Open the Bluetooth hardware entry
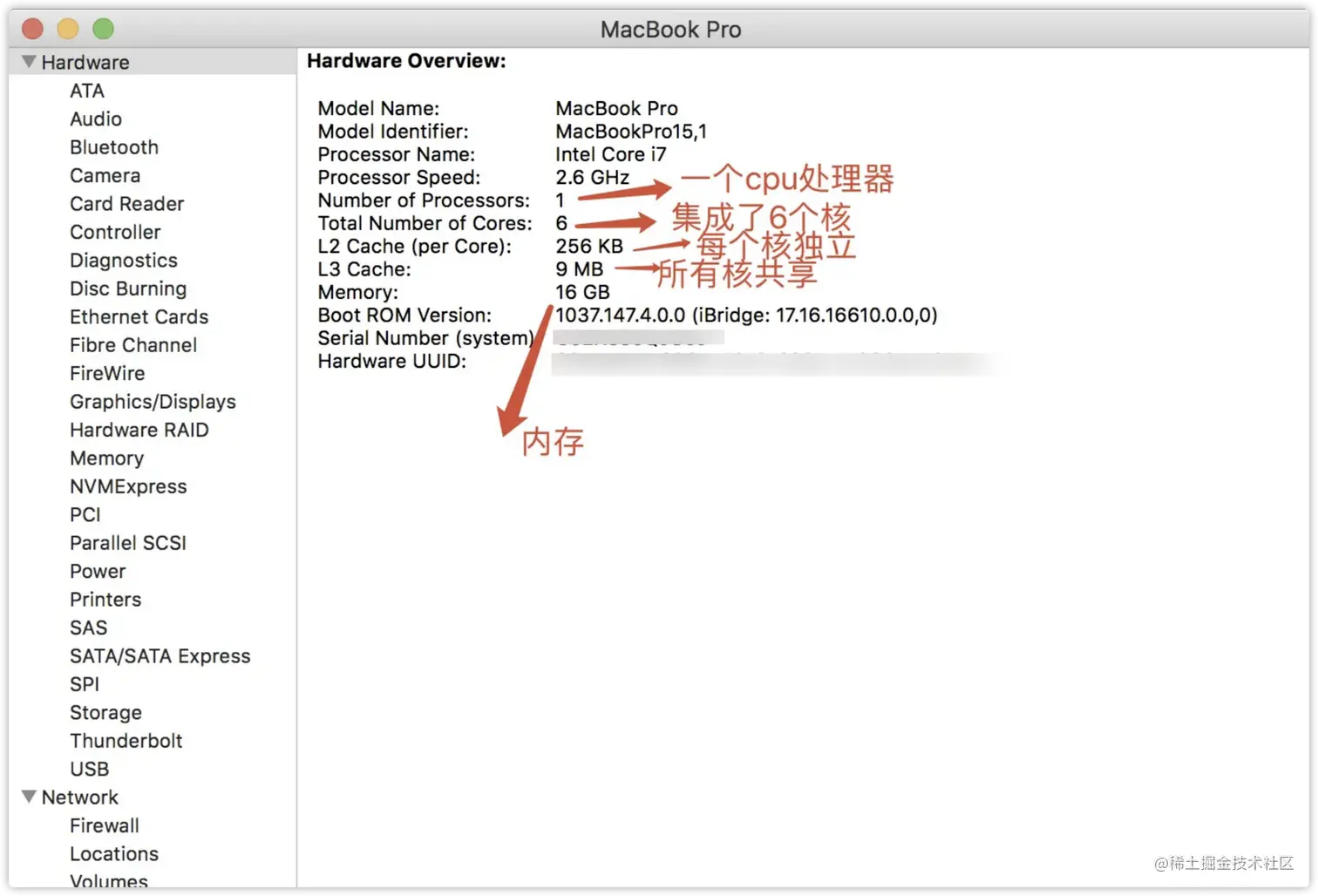This screenshot has width=1318, height=896. click(x=114, y=147)
